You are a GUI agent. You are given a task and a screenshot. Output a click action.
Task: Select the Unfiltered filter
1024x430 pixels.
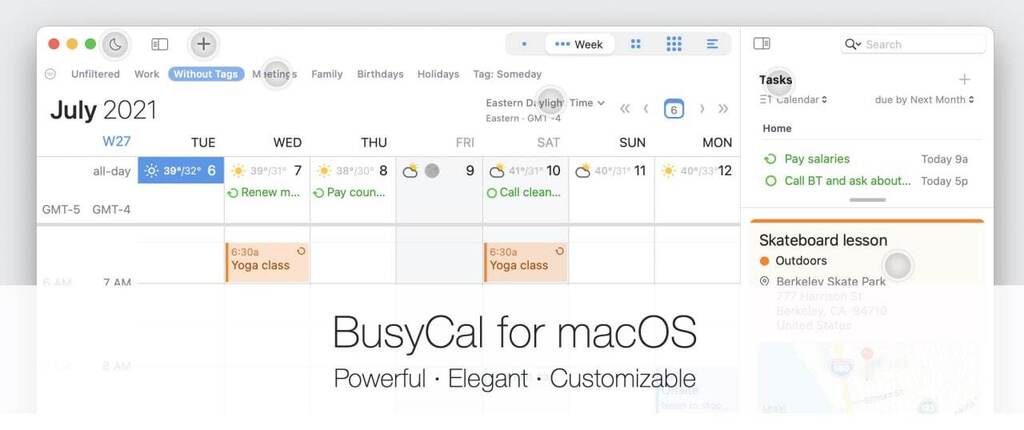click(95, 74)
